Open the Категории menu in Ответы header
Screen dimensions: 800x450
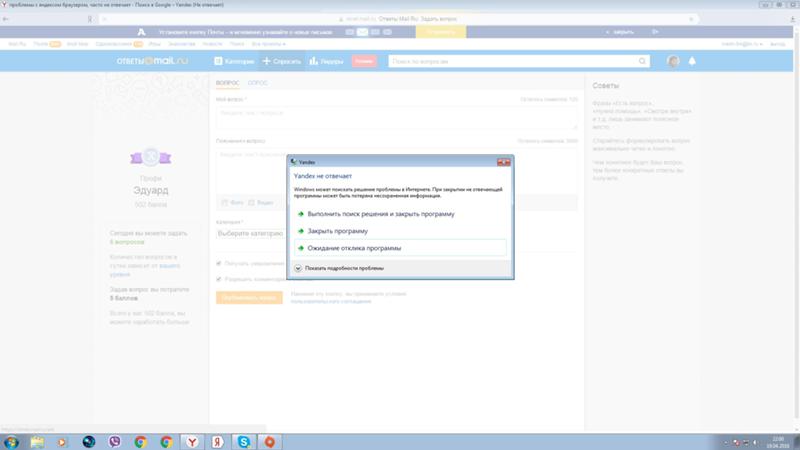pyautogui.click(x=234, y=61)
